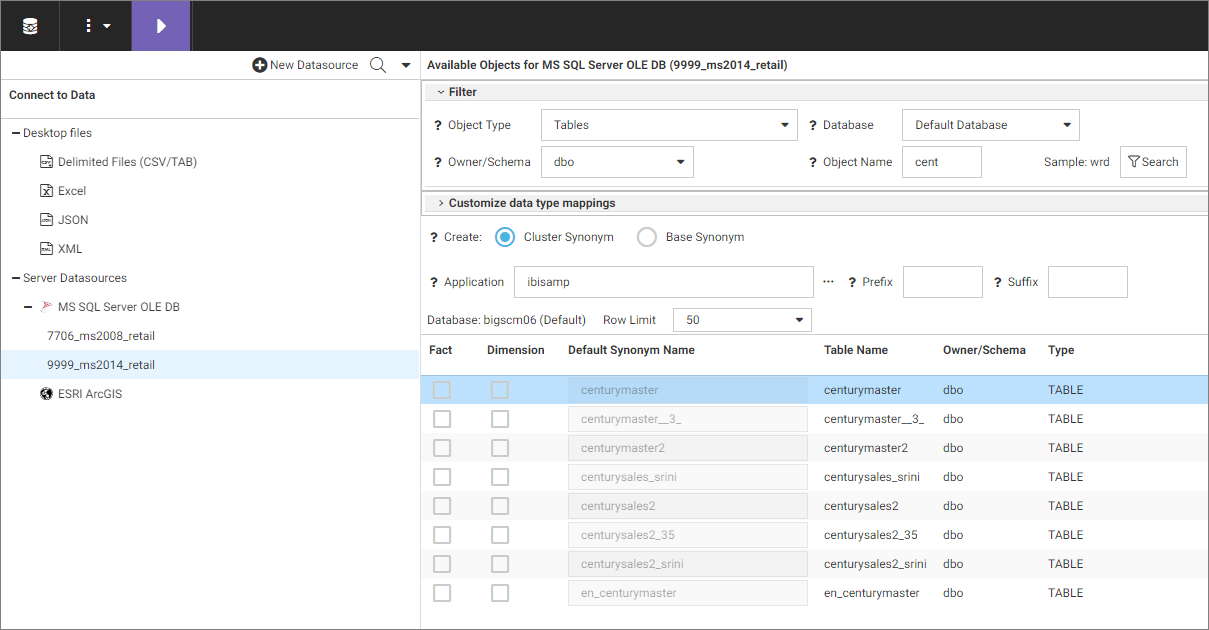1209x630 pixels.
Task: Click the help icon beside Object Type
Action: pos(437,126)
